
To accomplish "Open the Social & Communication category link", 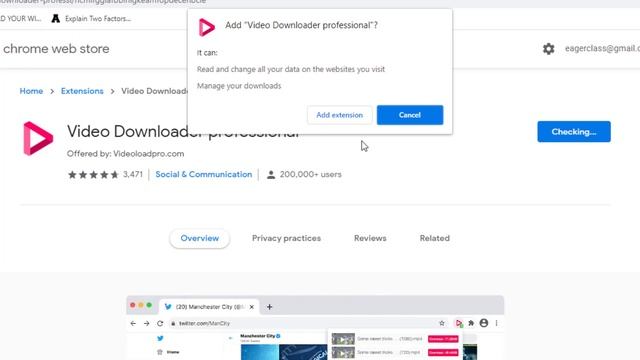I will (x=204, y=174).
